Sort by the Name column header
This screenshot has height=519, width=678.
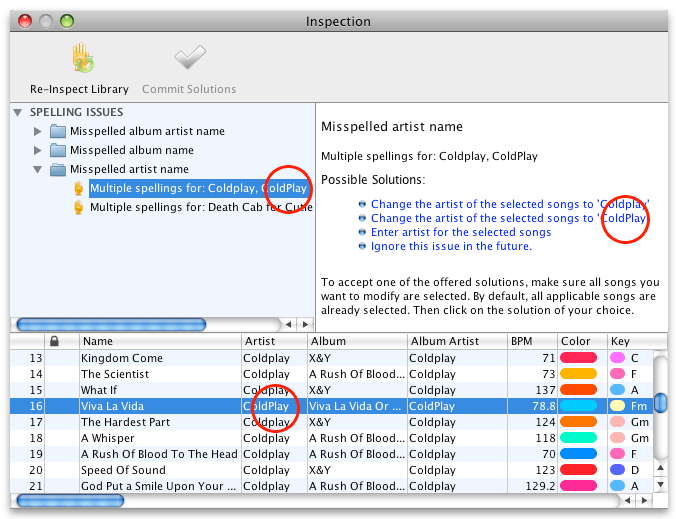(x=160, y=341)
